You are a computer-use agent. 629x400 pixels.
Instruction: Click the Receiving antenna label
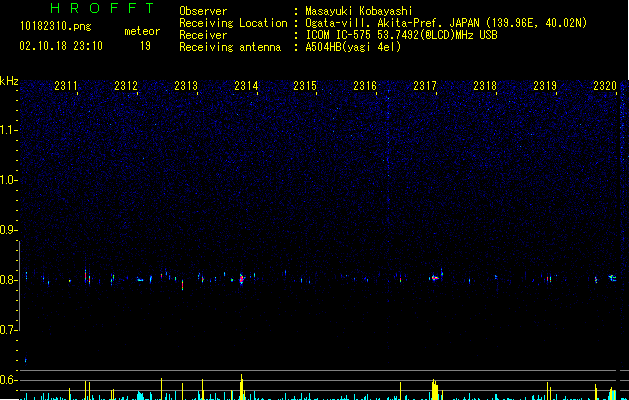click(230, 47)
